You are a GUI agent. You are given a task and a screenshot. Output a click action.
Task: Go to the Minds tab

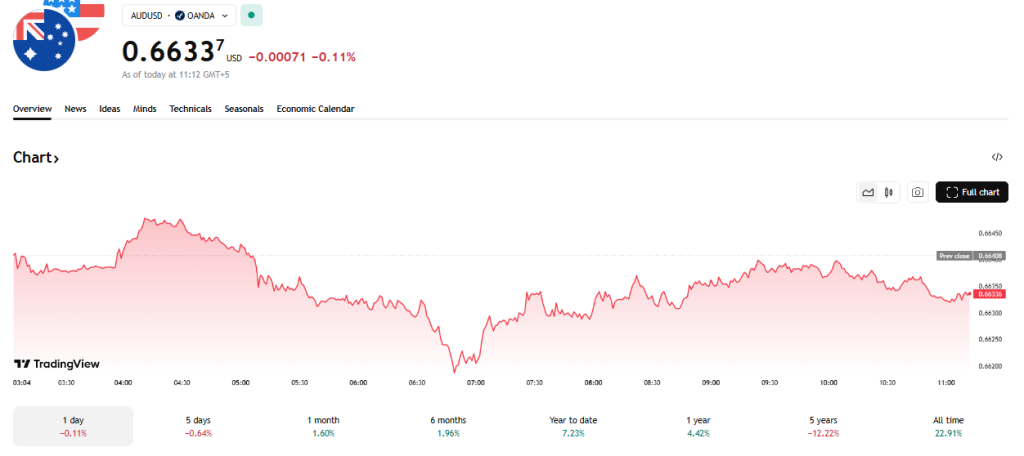point(144,109)
